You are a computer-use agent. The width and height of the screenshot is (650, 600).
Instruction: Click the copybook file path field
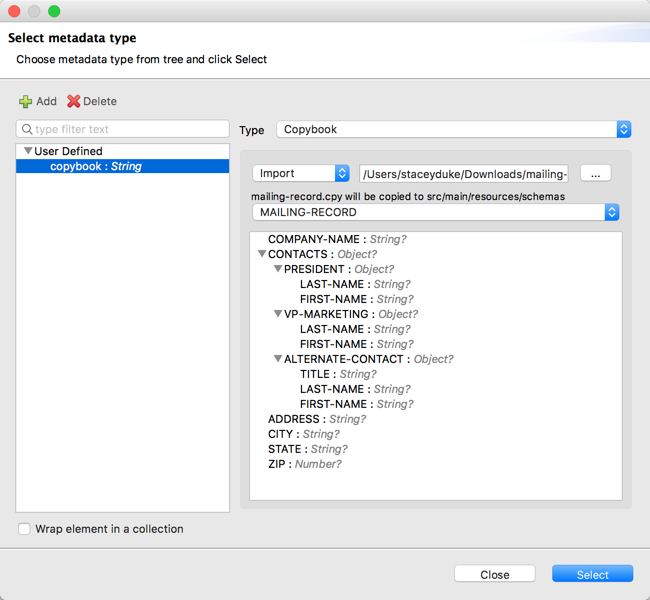[x=464, y=173]
